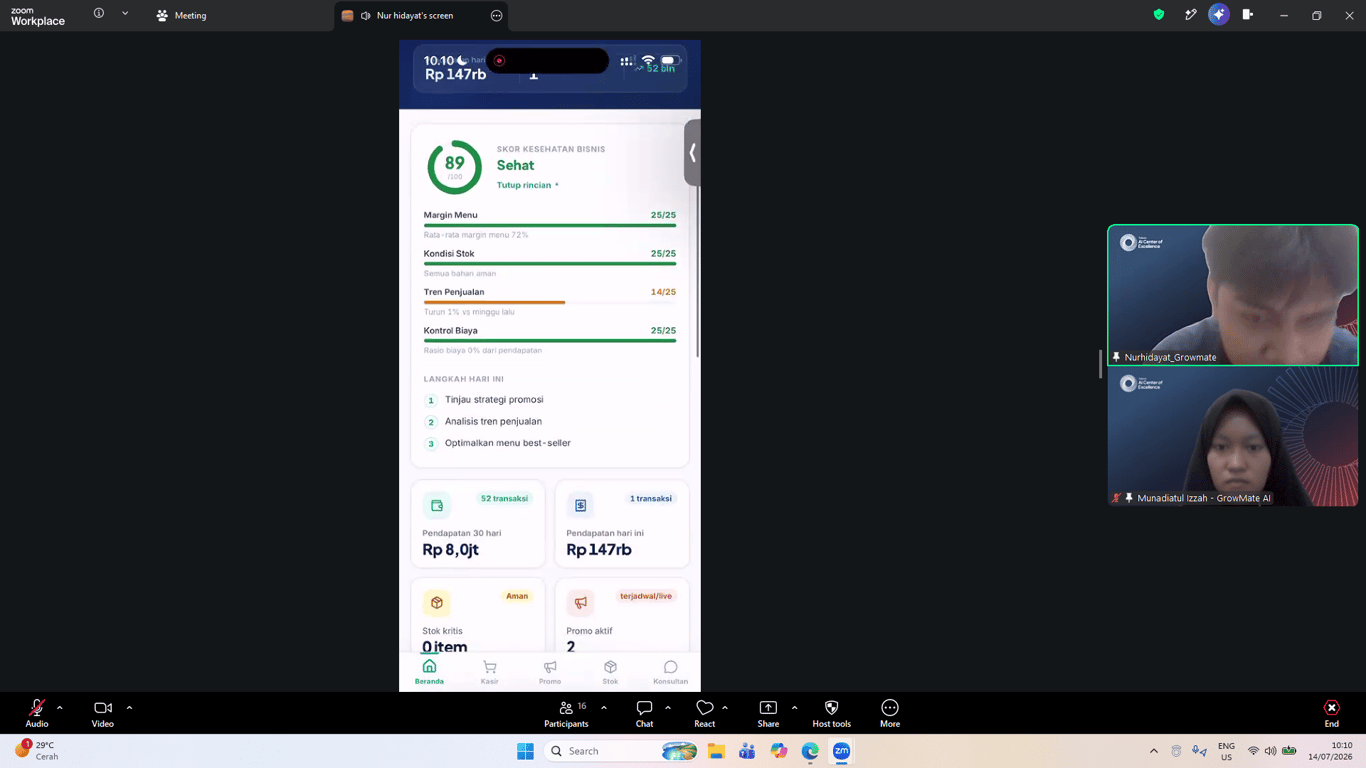
Task: Open the Pendapatan hari ini card
Action: (x=622, y=524)
